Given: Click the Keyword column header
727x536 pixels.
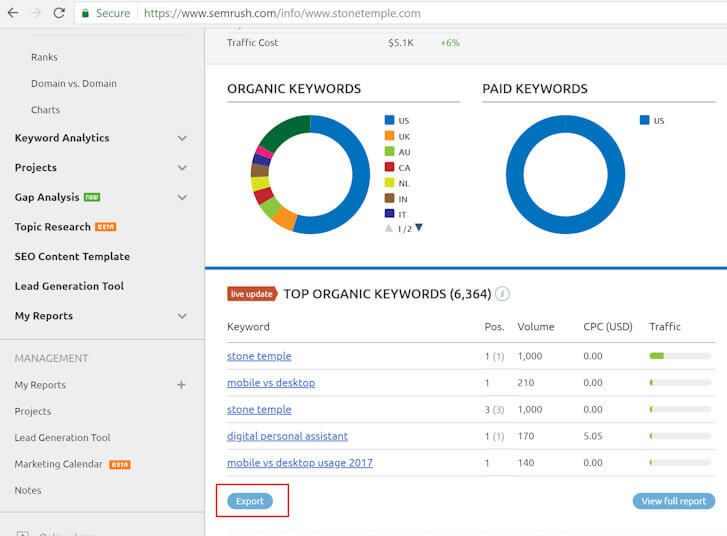Looking at the screenshot, I should tap(248, 326).
